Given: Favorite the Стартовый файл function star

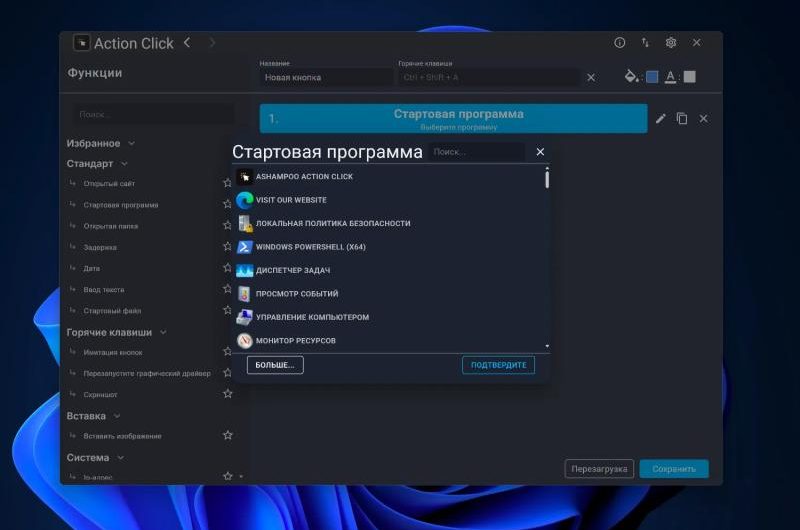Looking at the screenshot, I should 228,310.
